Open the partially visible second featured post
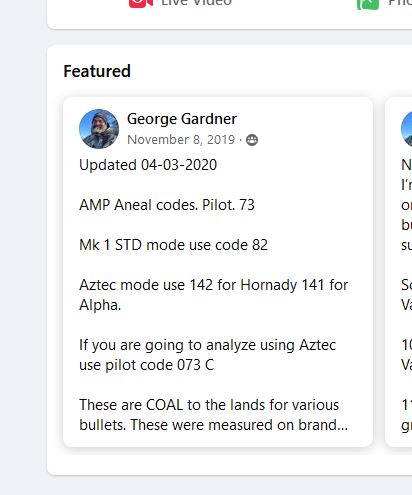The width and height of the screenshot is (412, 495). (399, 272)
